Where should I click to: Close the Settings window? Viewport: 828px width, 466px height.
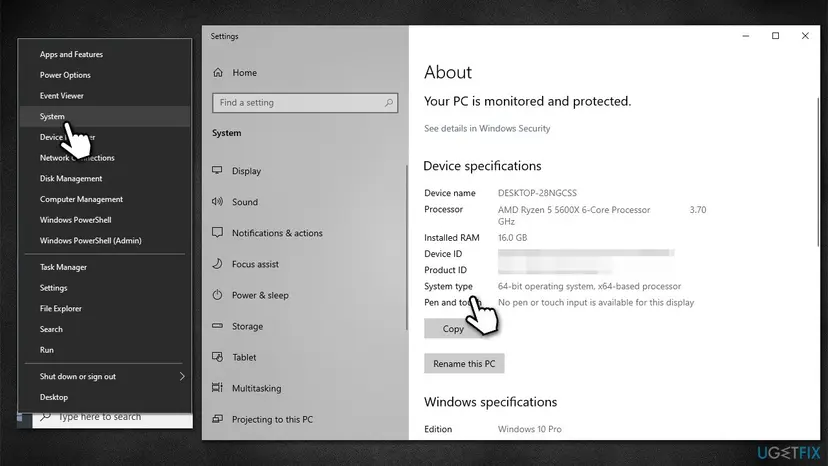pyautogui.click(x=805, y=36)
